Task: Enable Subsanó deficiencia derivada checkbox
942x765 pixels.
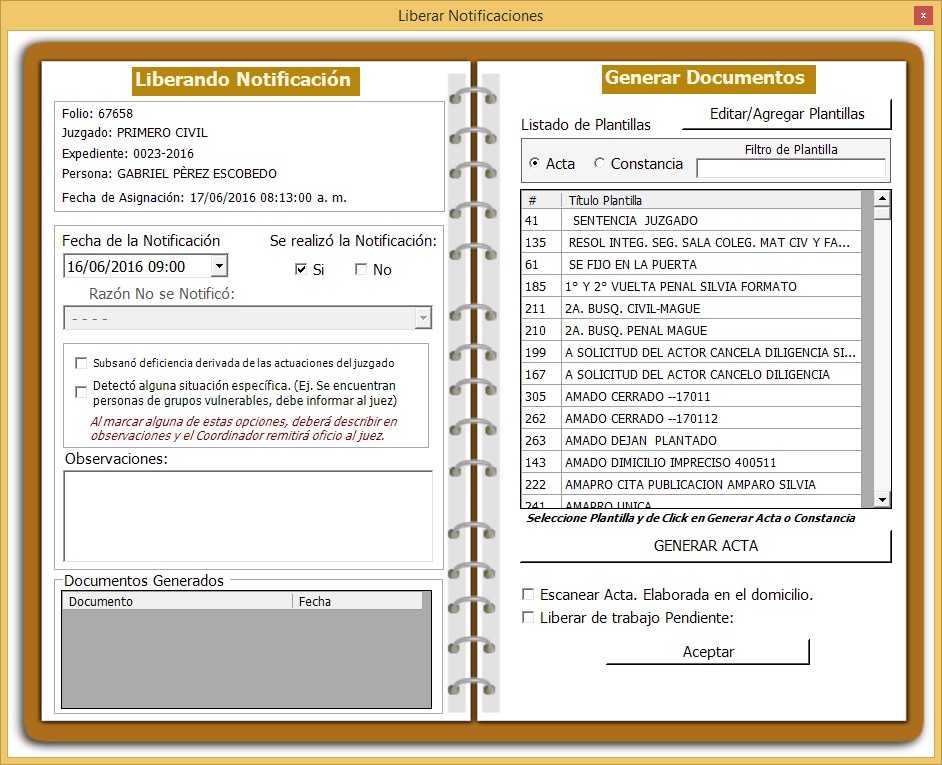Action: tap(81, 363)
